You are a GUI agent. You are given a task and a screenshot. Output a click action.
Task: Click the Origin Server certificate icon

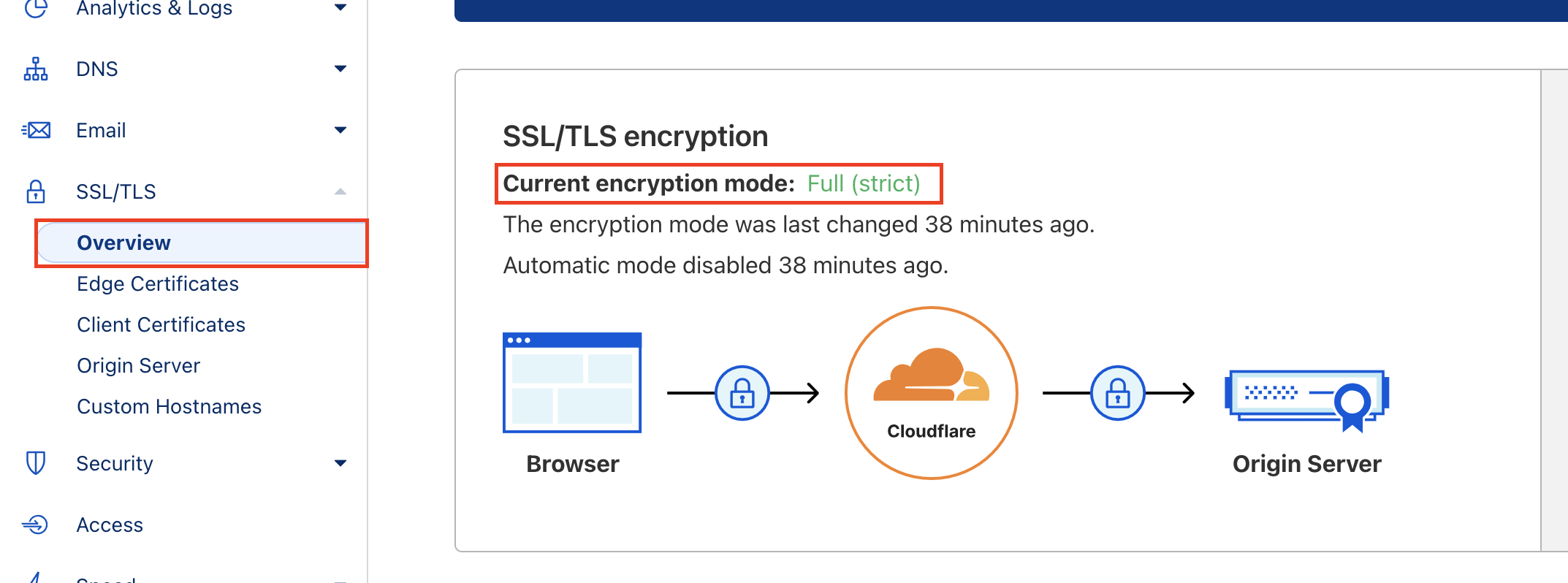click(1307, 400)
